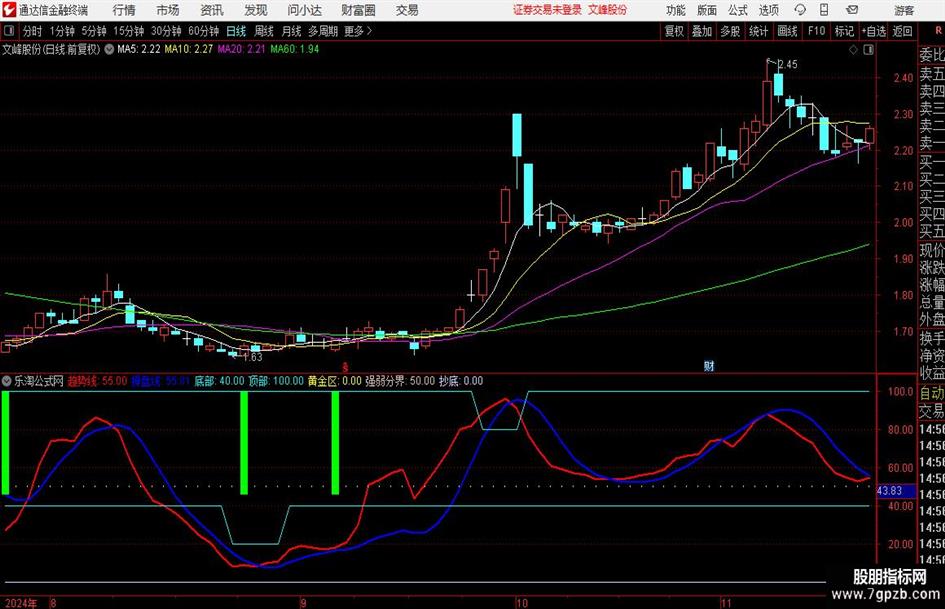This screenshot has height=609, width=945.
Task: Open the 财富圈 menu
Action: (x=358, y=10)
